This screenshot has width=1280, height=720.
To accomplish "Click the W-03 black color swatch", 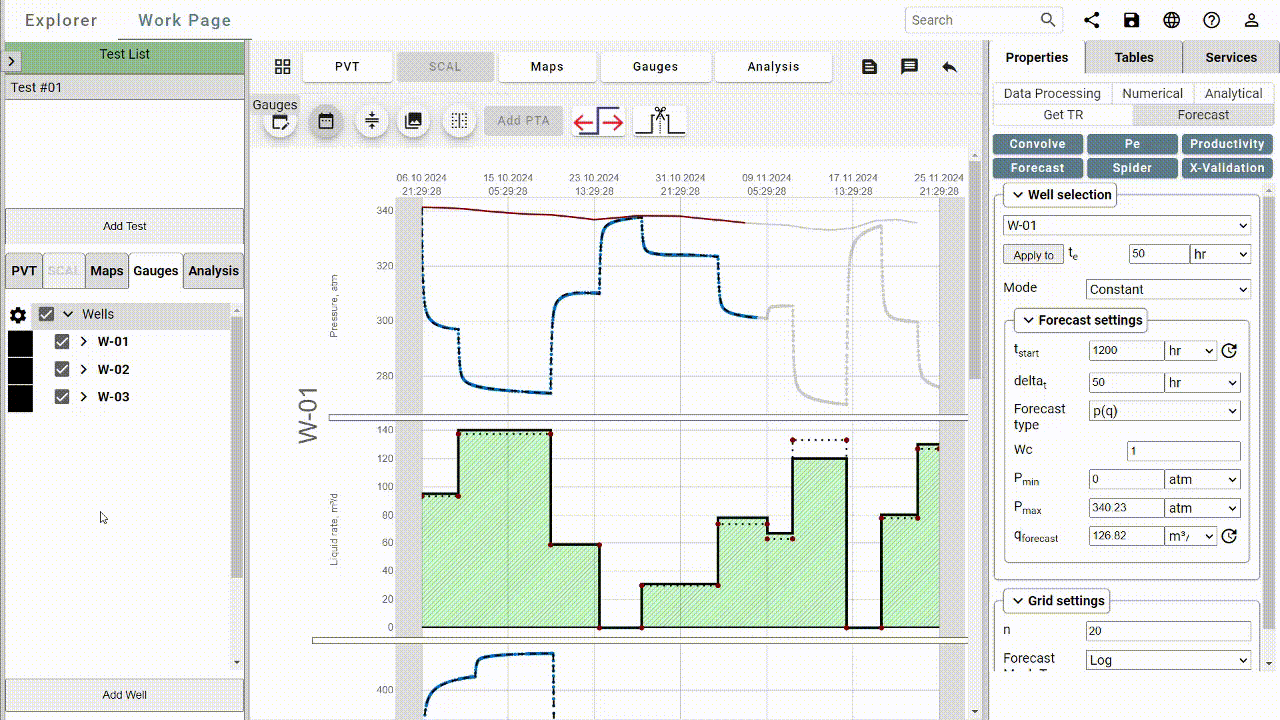I will click(20, 399).
